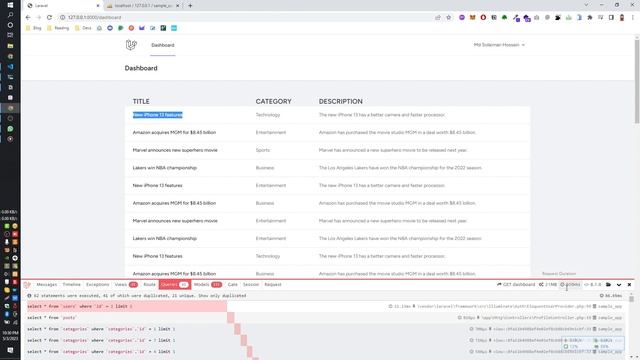Open Windows taskbar search

[x=10, y=15]
